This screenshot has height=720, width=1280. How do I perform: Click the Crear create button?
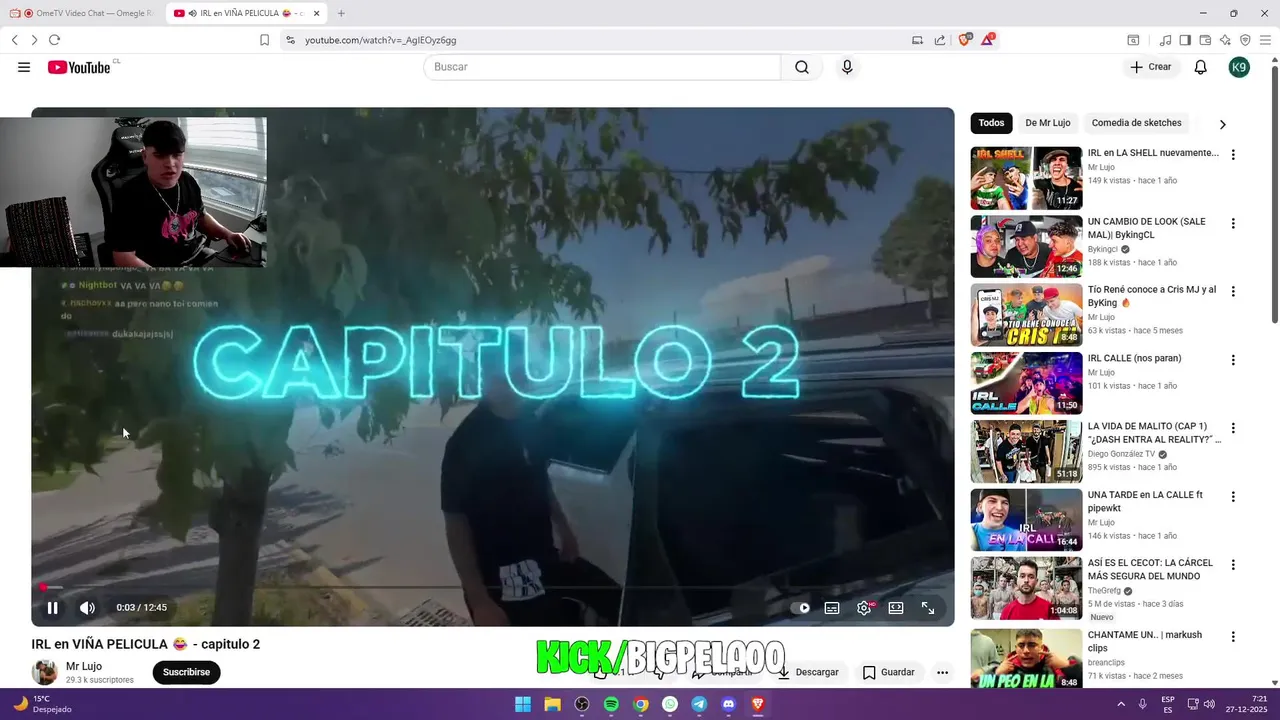click(1151, 67)
